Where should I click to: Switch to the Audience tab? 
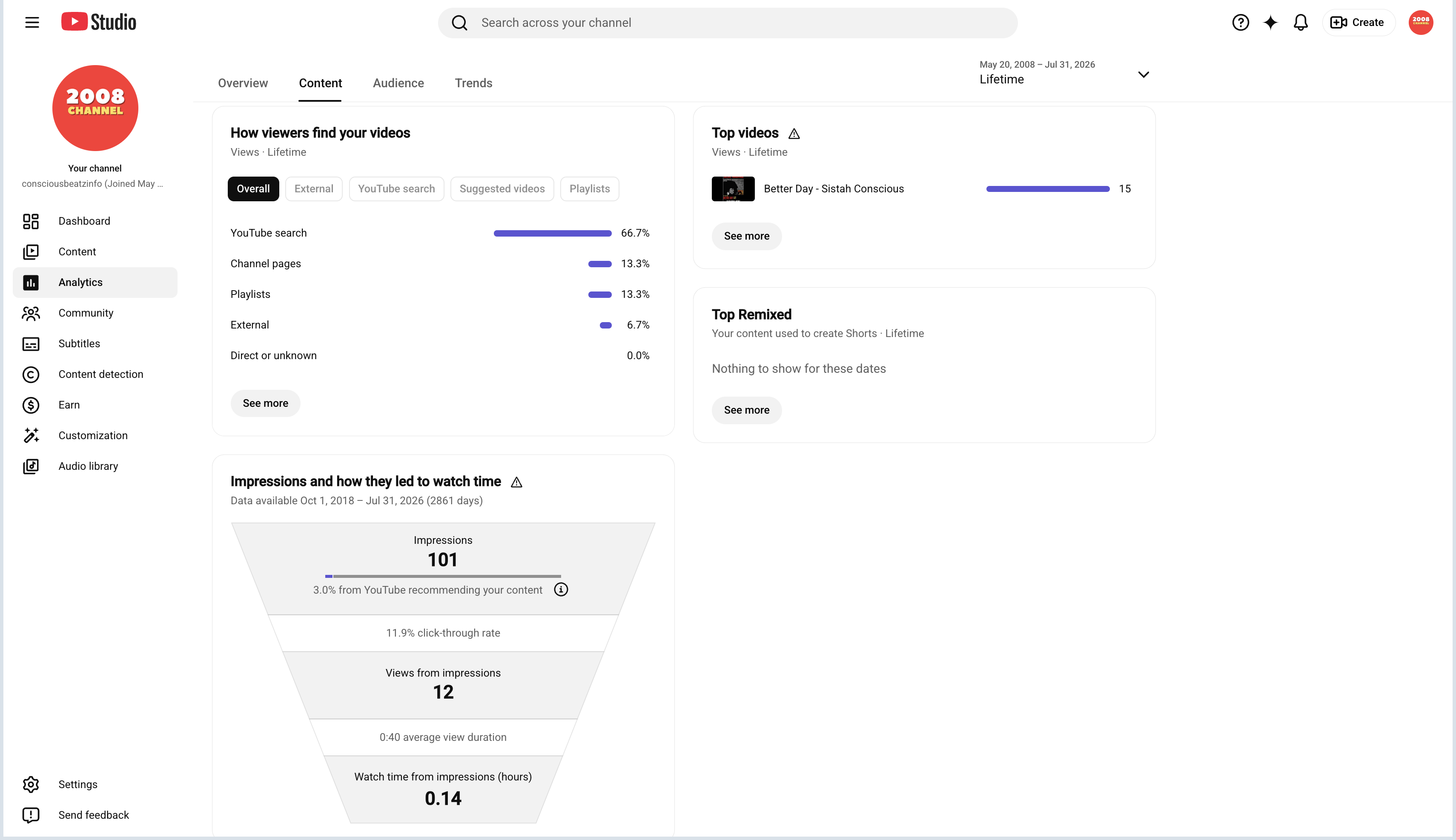pyautogui.click(x=398, y=83)
